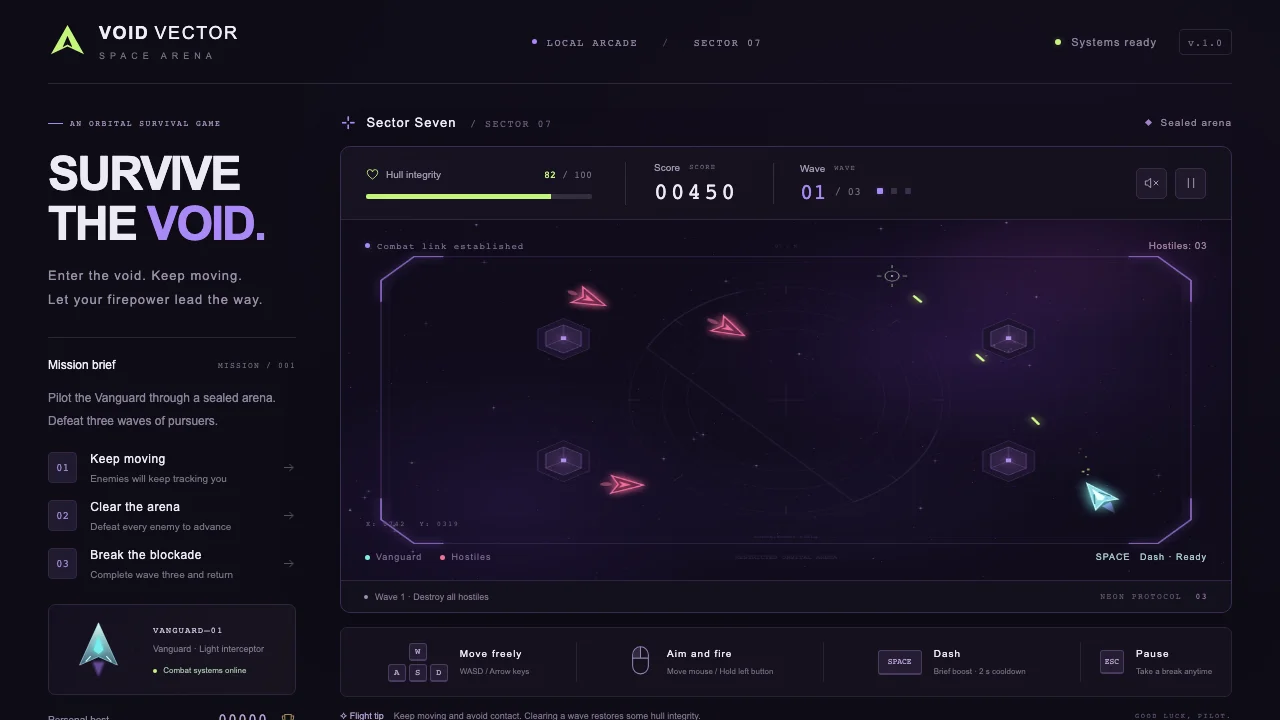
Task: Select the 01 Keep moving step badge
Action: 62,467
